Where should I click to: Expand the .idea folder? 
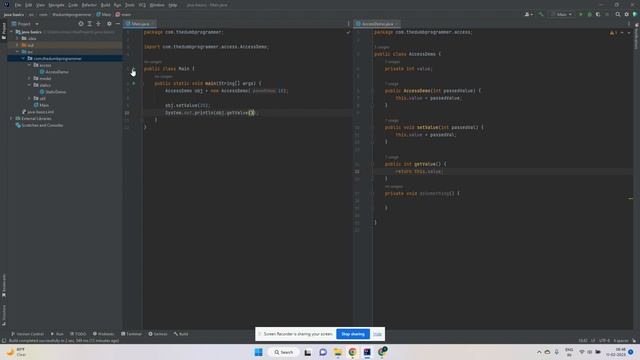coord(18,38)
